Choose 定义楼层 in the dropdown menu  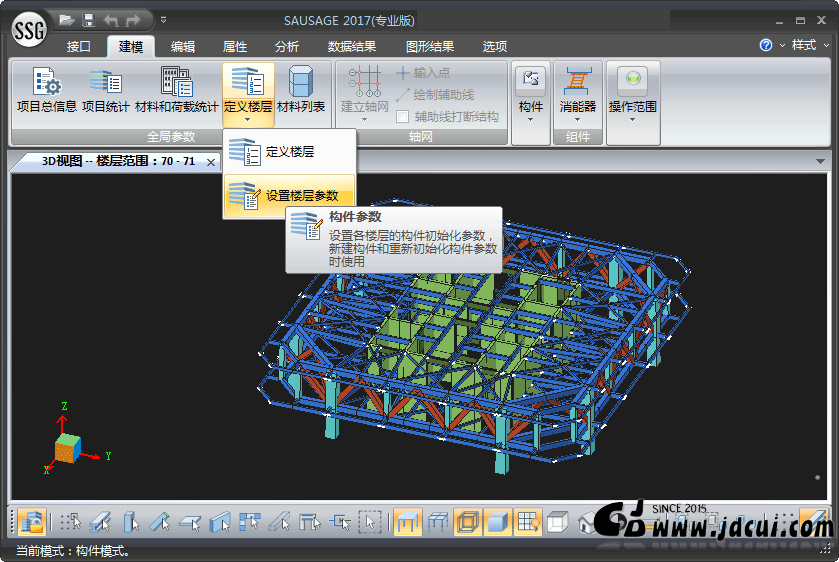289,152
